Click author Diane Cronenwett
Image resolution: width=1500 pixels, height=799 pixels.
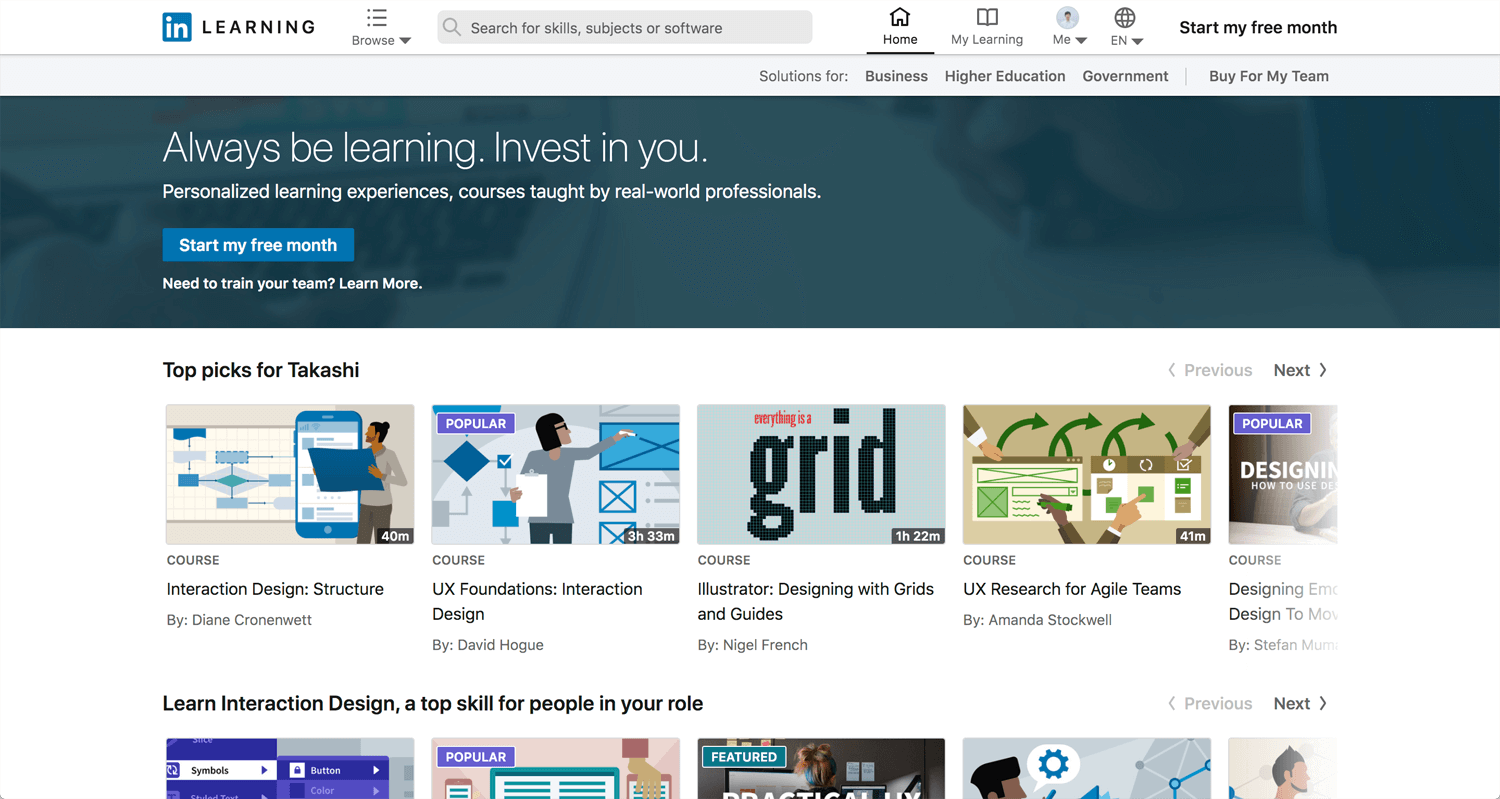[x=251, y=620]
